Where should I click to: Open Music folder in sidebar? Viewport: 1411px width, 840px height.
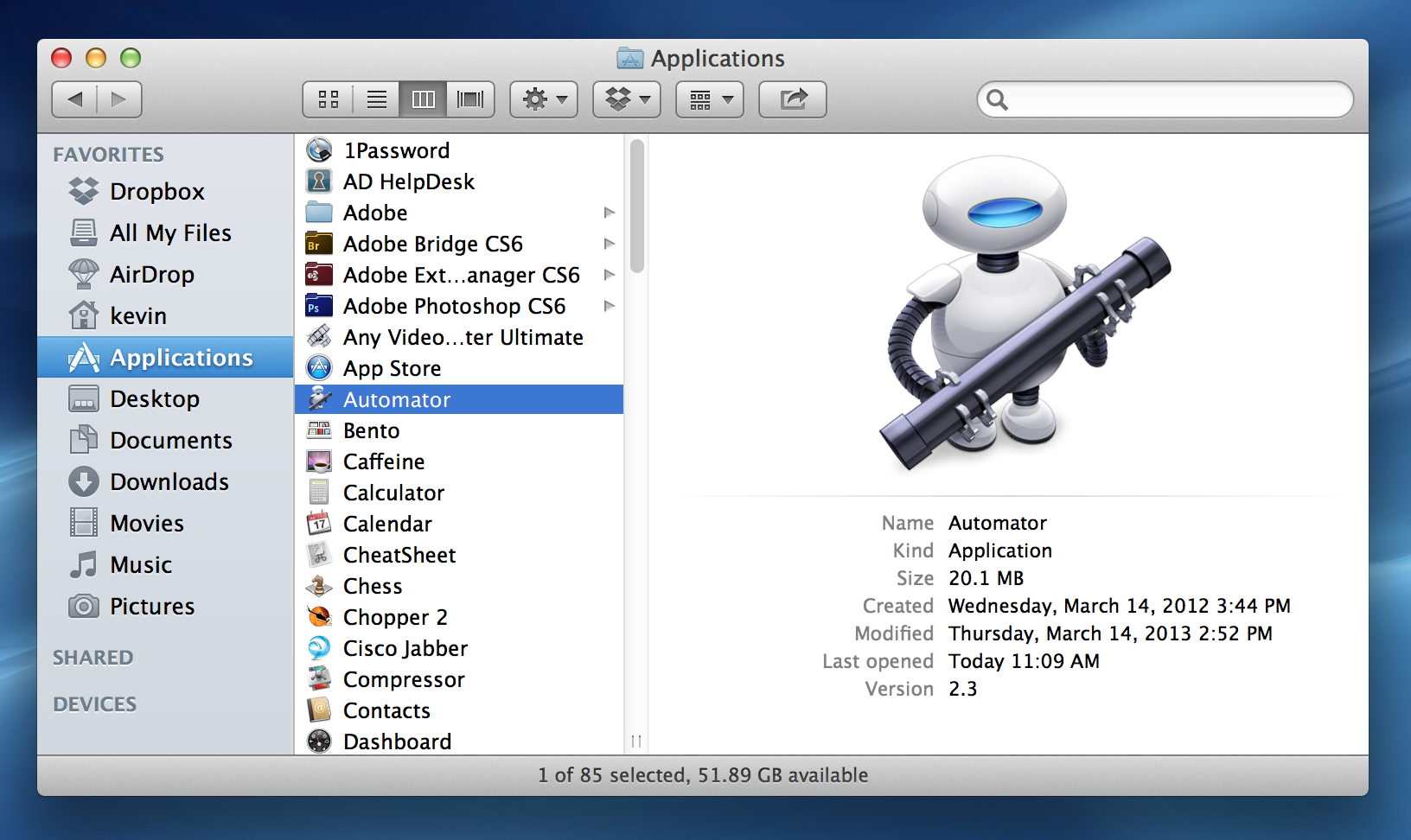click(165, 564)
